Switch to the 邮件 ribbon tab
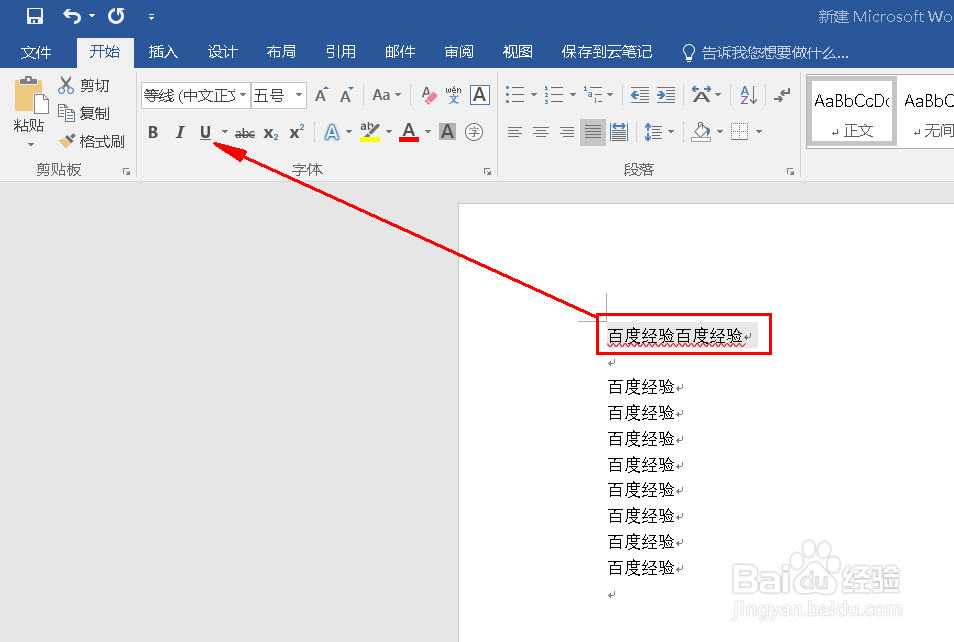 400,52
